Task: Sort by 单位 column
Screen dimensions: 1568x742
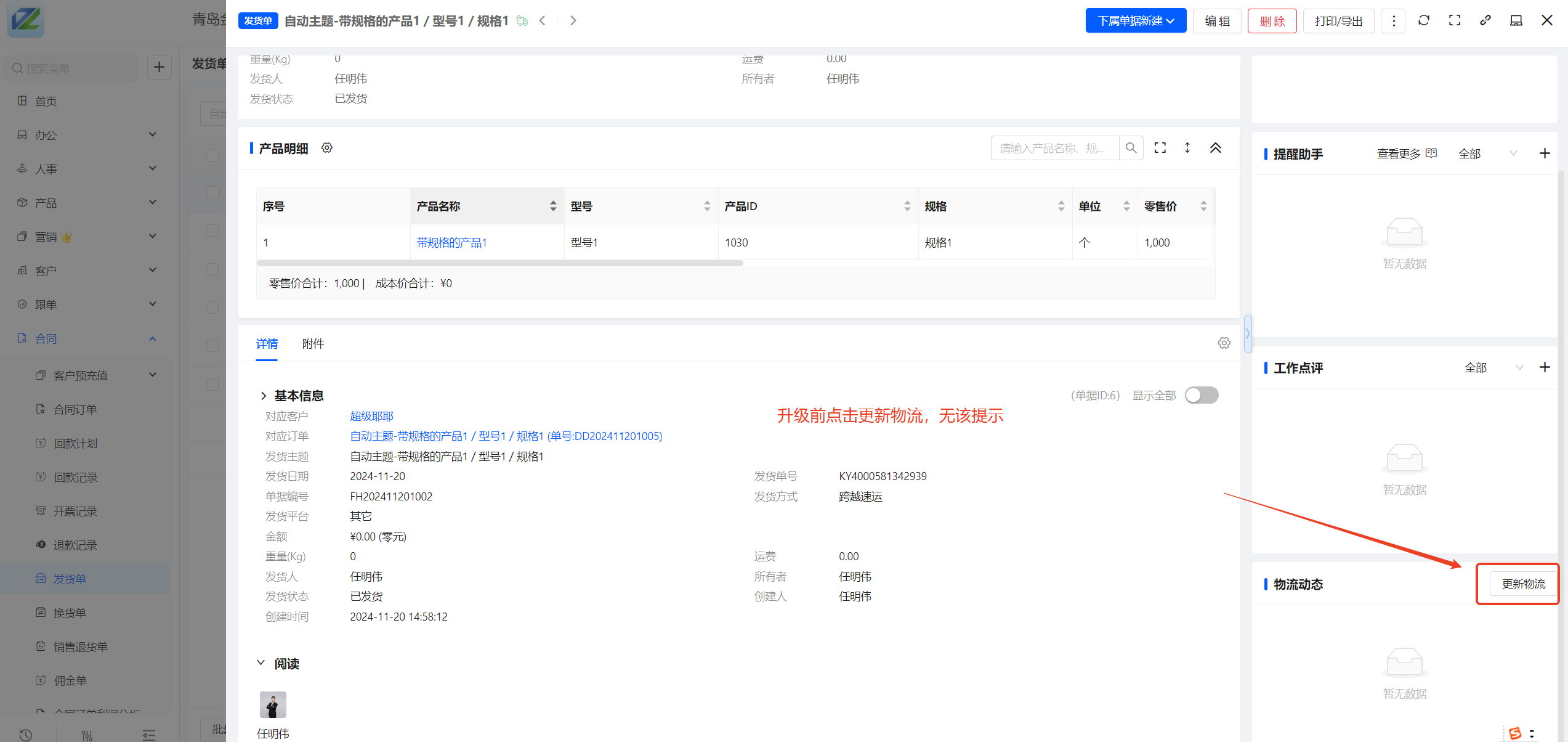Action: coord(1126,206)
